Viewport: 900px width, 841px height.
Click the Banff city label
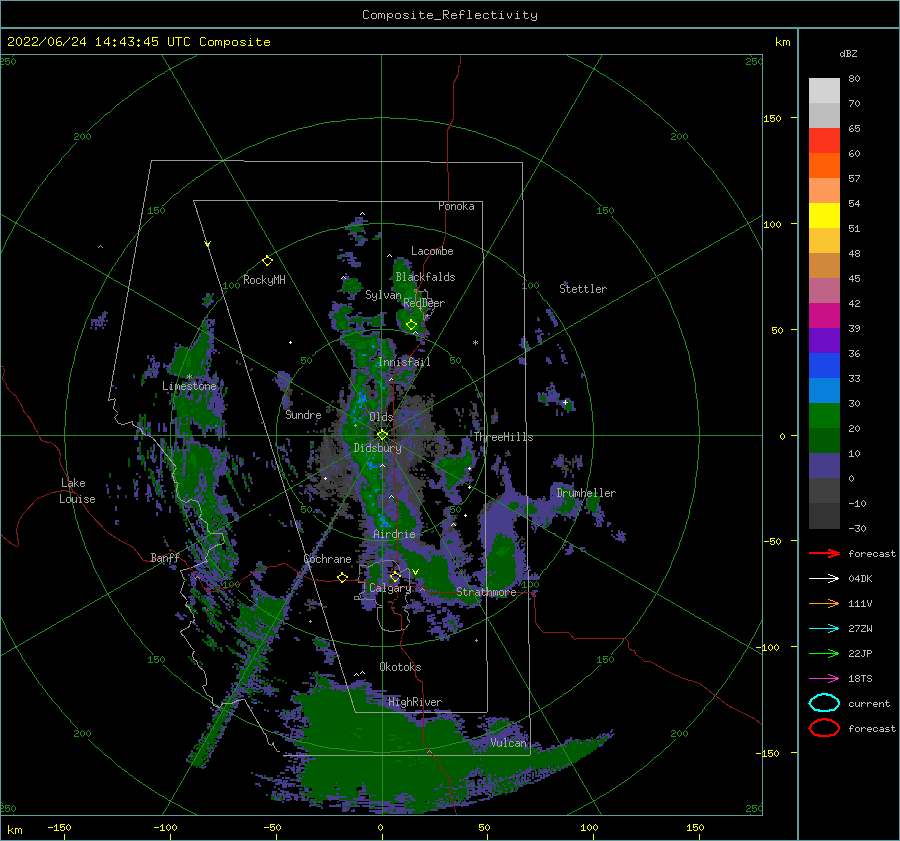(165, 557)
